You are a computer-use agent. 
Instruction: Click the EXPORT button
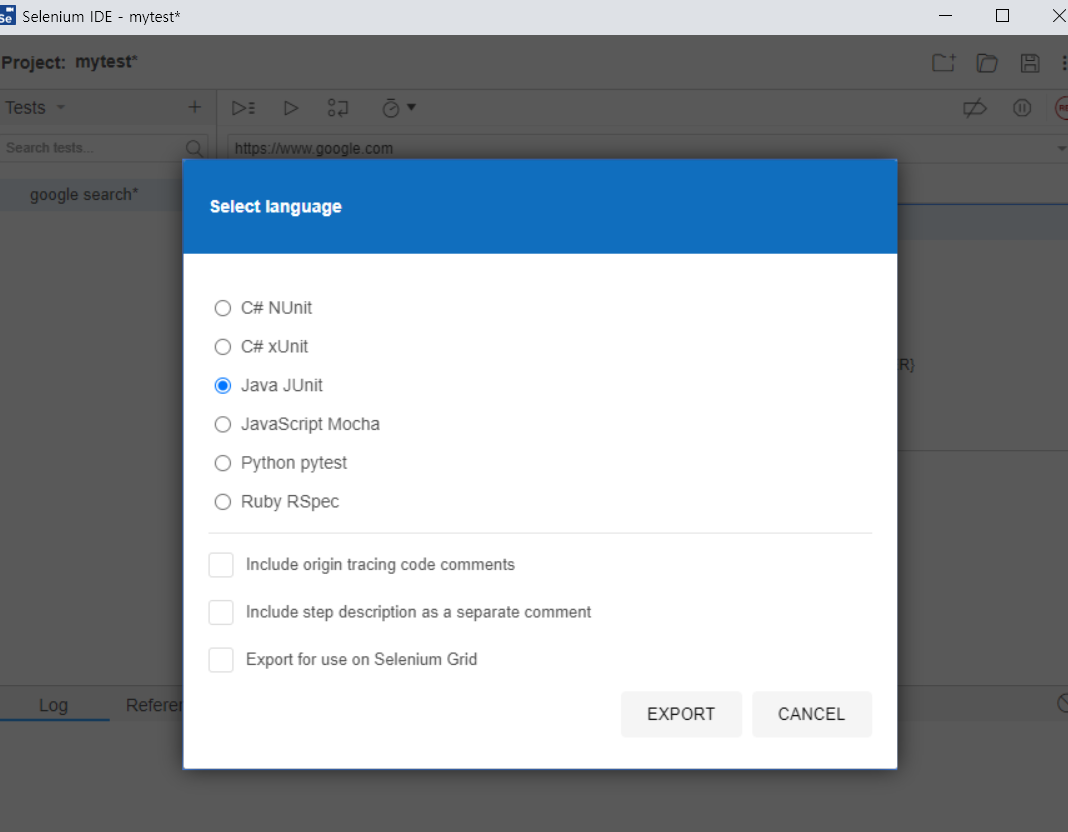click(x=681, y=714)
